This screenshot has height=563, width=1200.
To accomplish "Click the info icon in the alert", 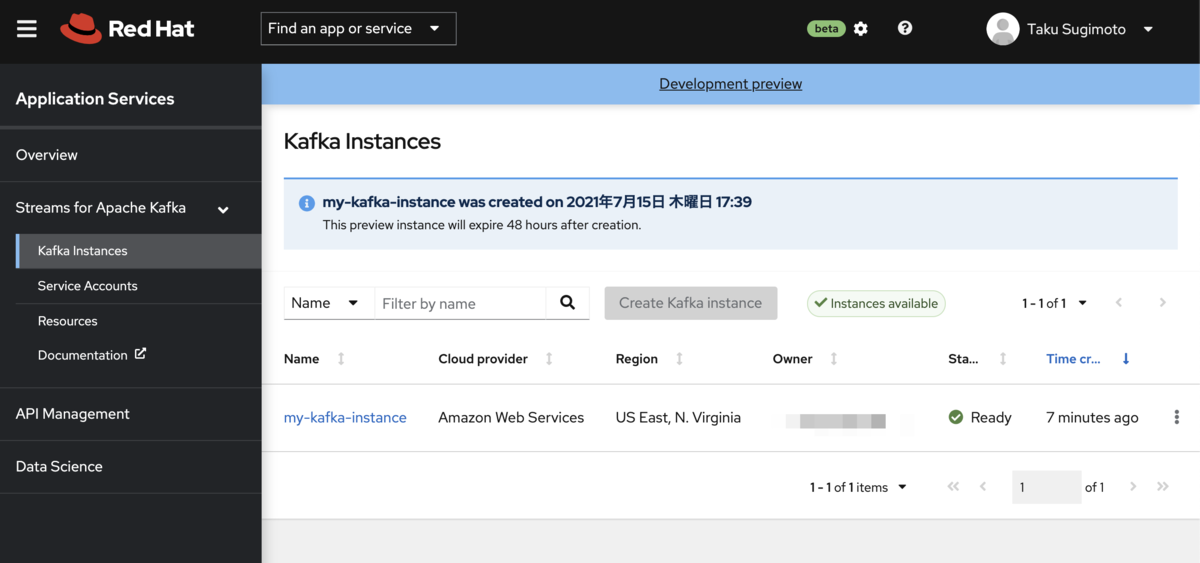I will point(307,203).
